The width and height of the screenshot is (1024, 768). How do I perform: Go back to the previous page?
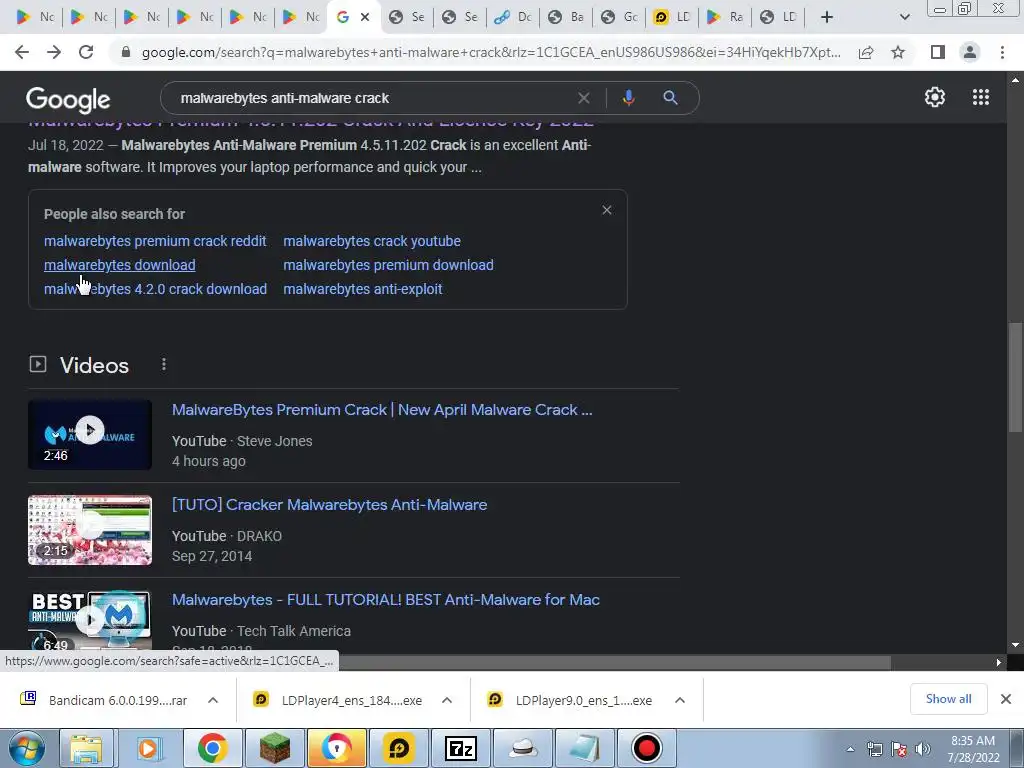tap(22, 52)
